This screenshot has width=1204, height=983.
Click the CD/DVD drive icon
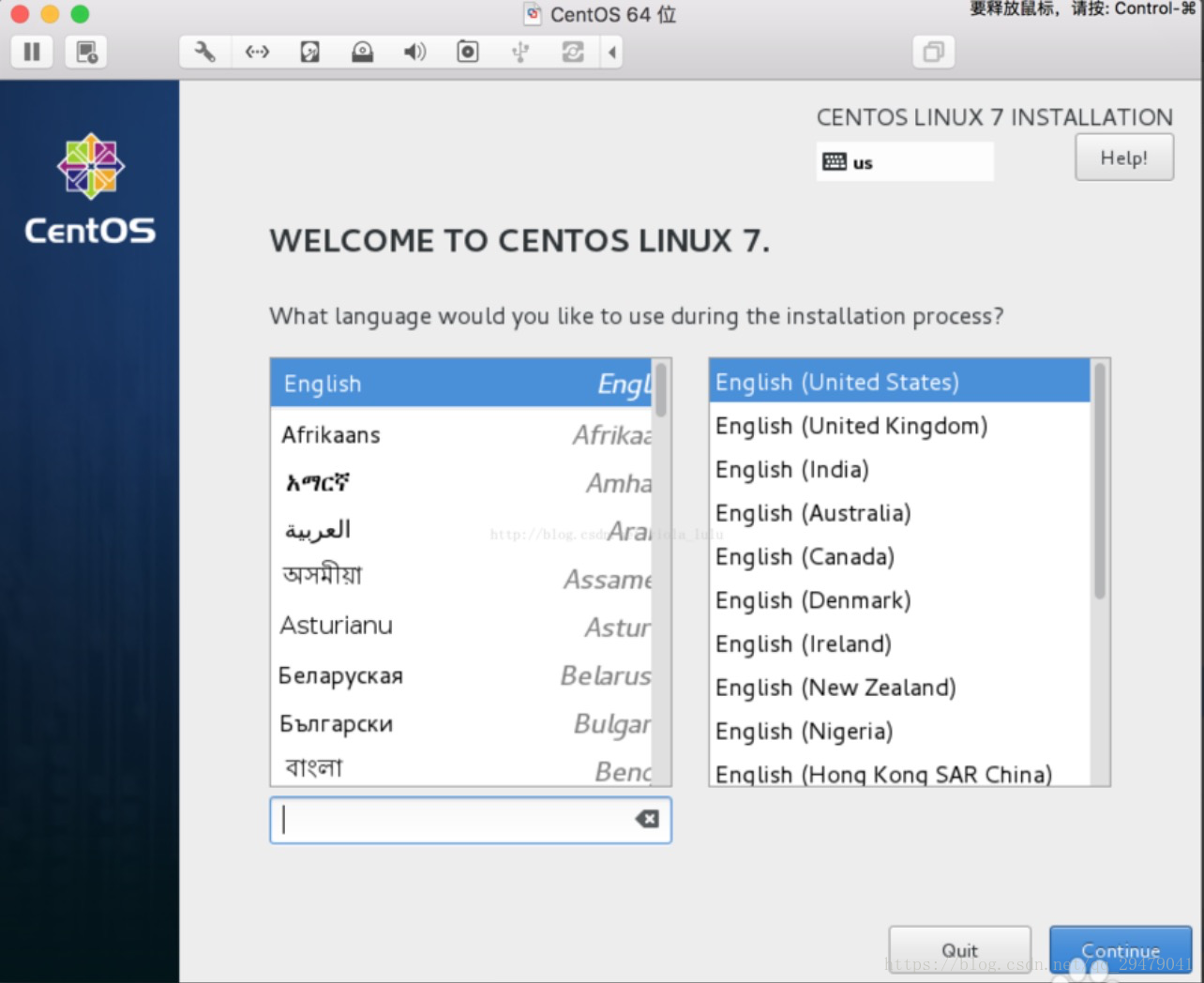pyautogui.click(x=362, y=52)
